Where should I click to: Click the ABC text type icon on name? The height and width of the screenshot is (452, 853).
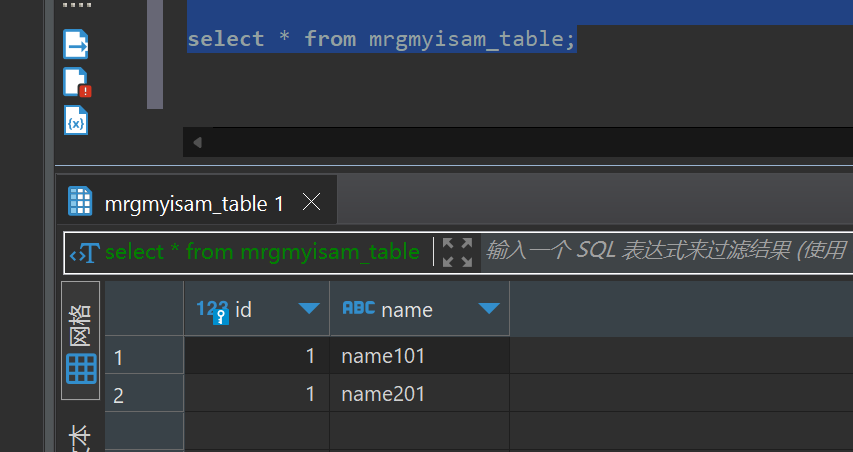pos(358,308)
